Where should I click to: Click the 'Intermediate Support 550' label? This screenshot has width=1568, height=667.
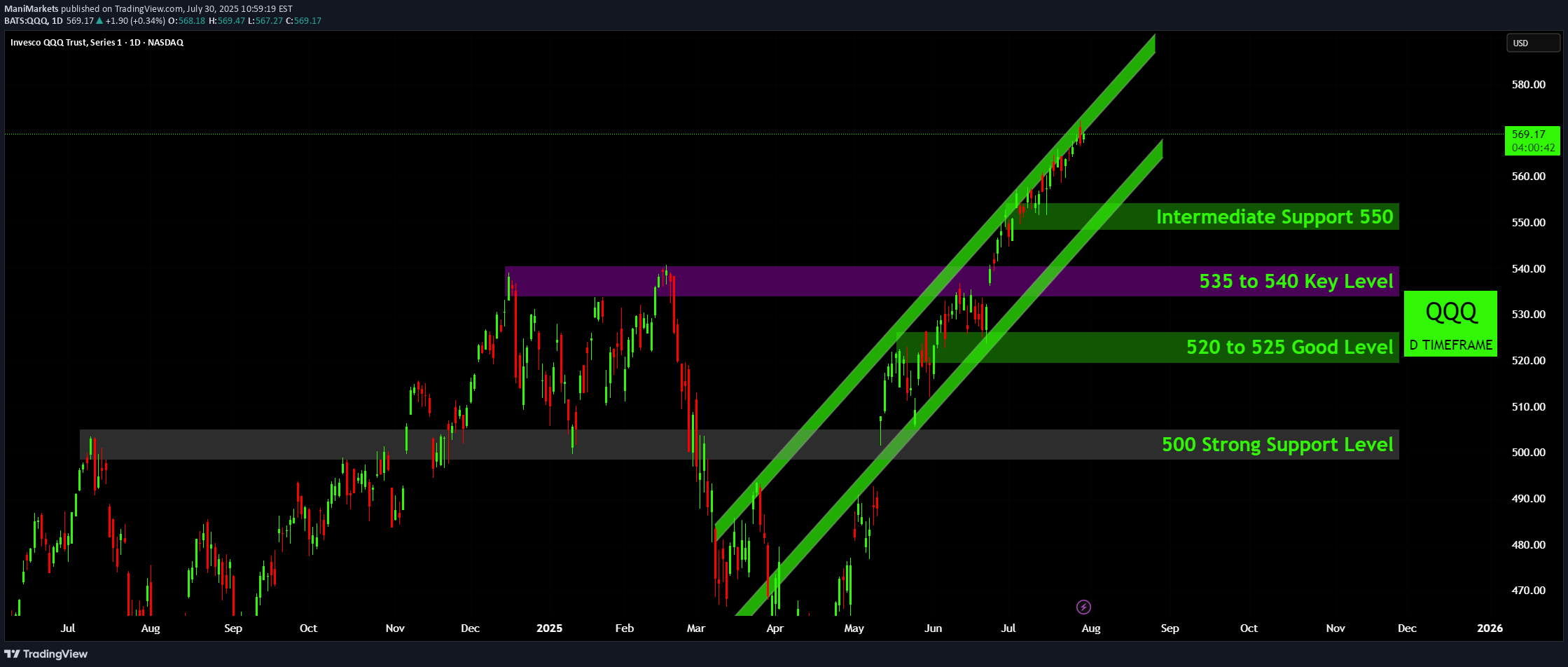point(1275,216)
